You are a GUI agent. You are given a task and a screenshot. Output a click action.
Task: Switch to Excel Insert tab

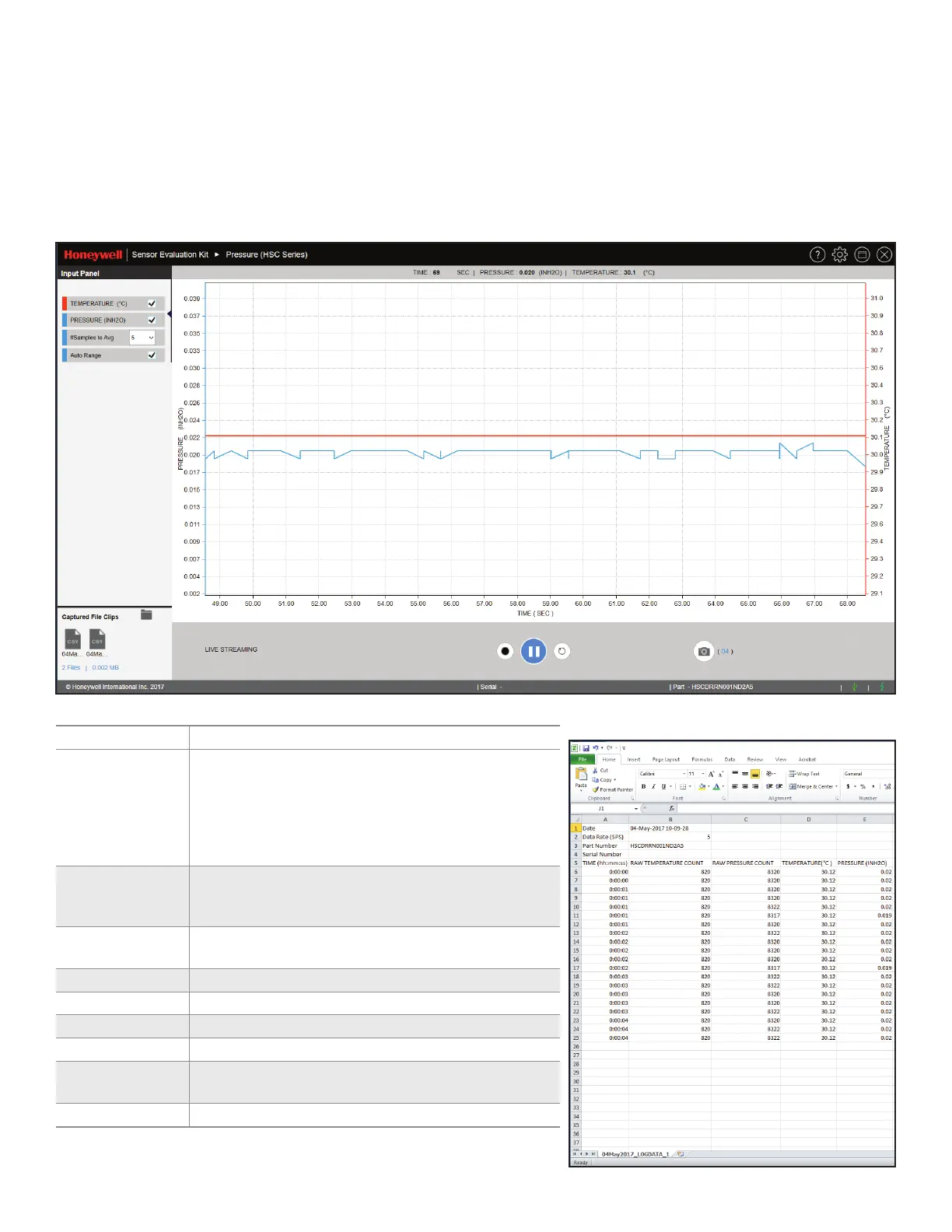coord(634,759)
